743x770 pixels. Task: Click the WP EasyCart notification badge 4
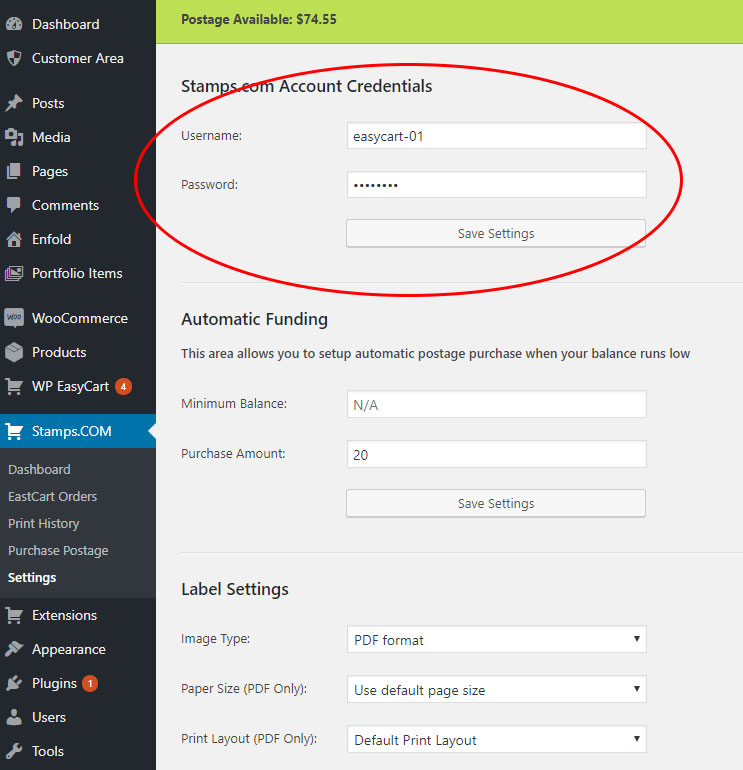pyautogui.click(x=123, y=386)
